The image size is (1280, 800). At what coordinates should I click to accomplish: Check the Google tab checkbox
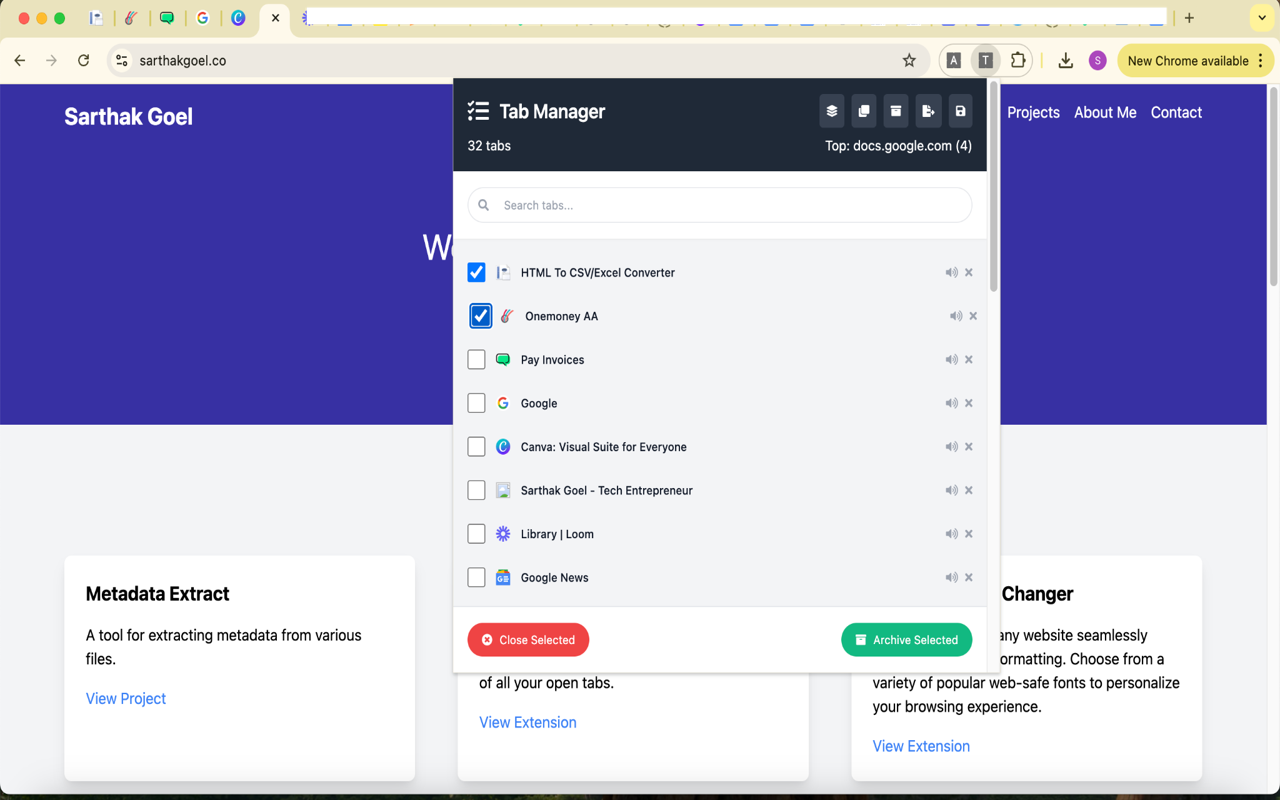pyautogui.click(x=476, y=403)
